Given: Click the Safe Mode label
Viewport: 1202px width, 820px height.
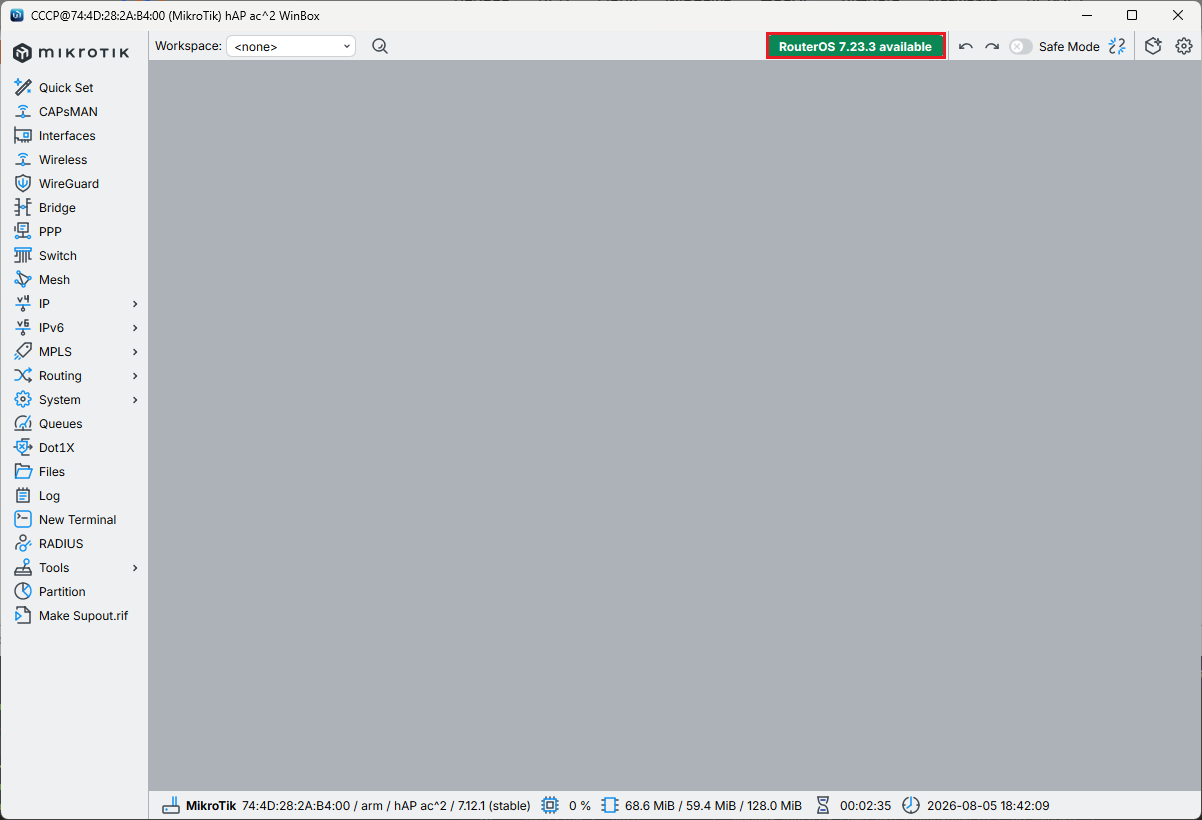Looking at the screenshot, I should 1069,47.
